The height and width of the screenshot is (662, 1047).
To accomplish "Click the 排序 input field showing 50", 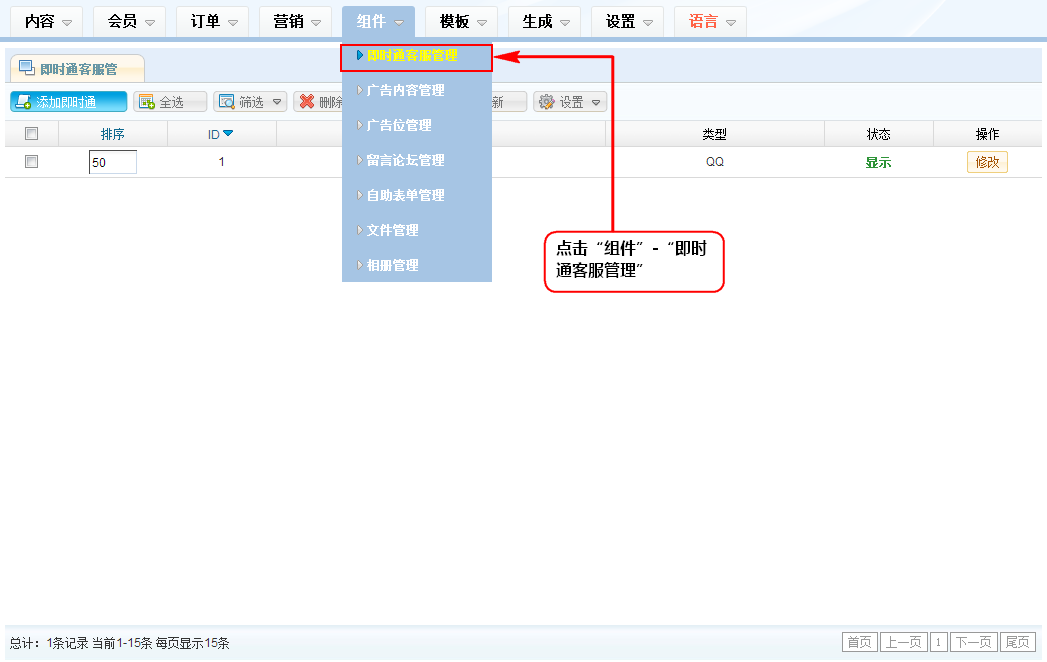I will (x=112, y=162).
